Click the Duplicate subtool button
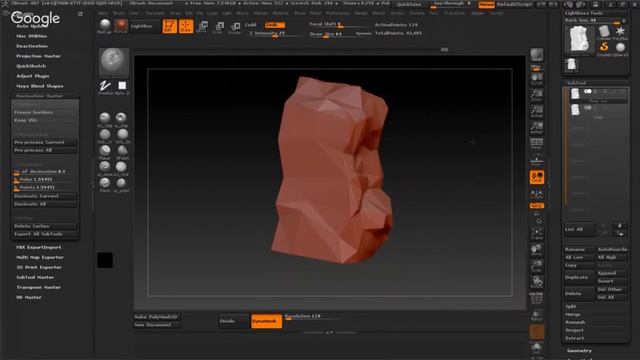Image resolution: width=640 pixels, height=360 pixels. pos(579,278)
